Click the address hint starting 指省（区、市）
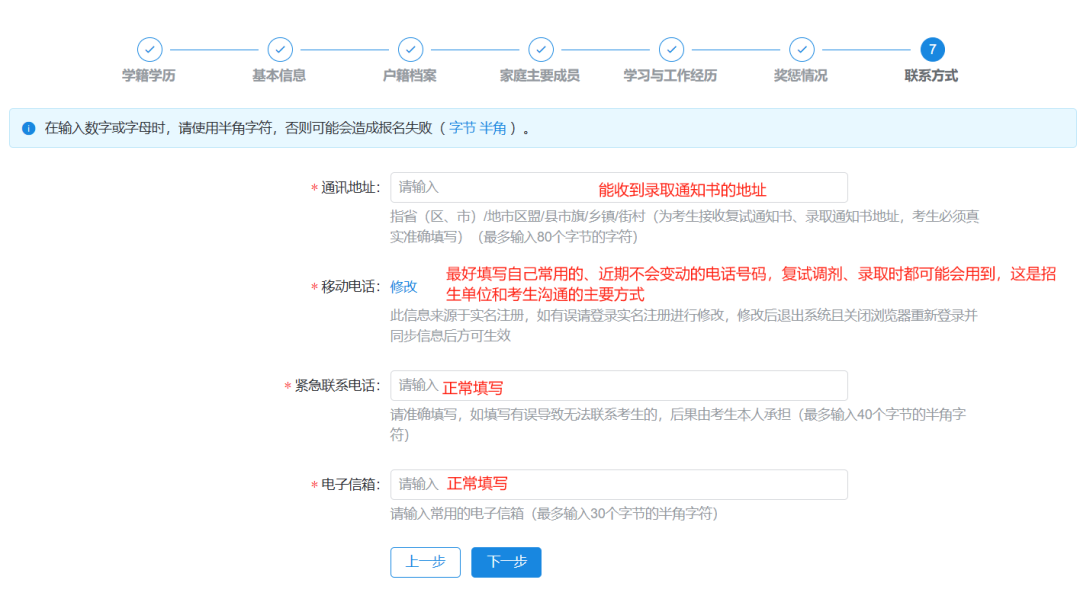 coord(685,227)
